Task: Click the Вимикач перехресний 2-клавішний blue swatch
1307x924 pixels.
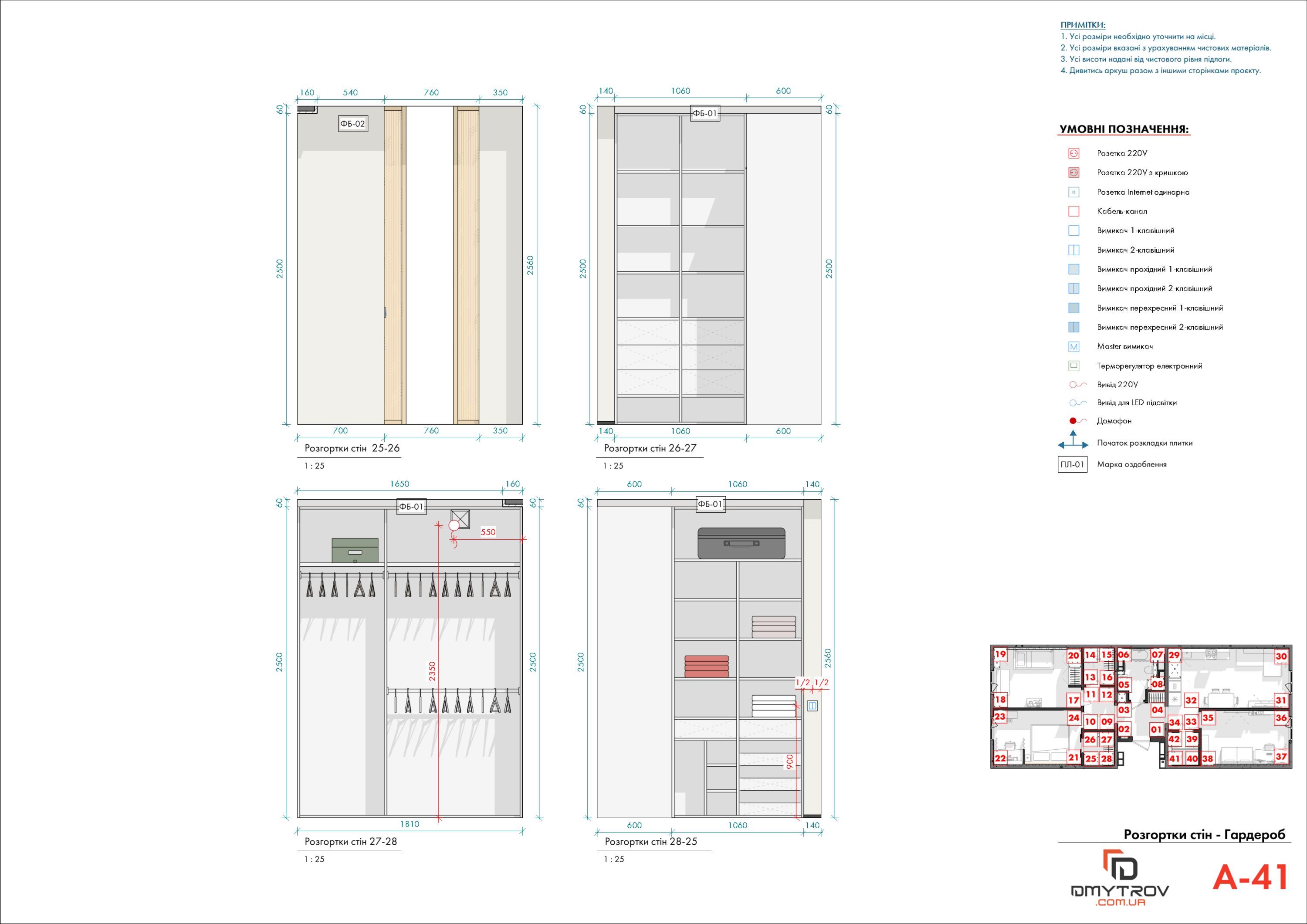Action: tap(1073, 327)
